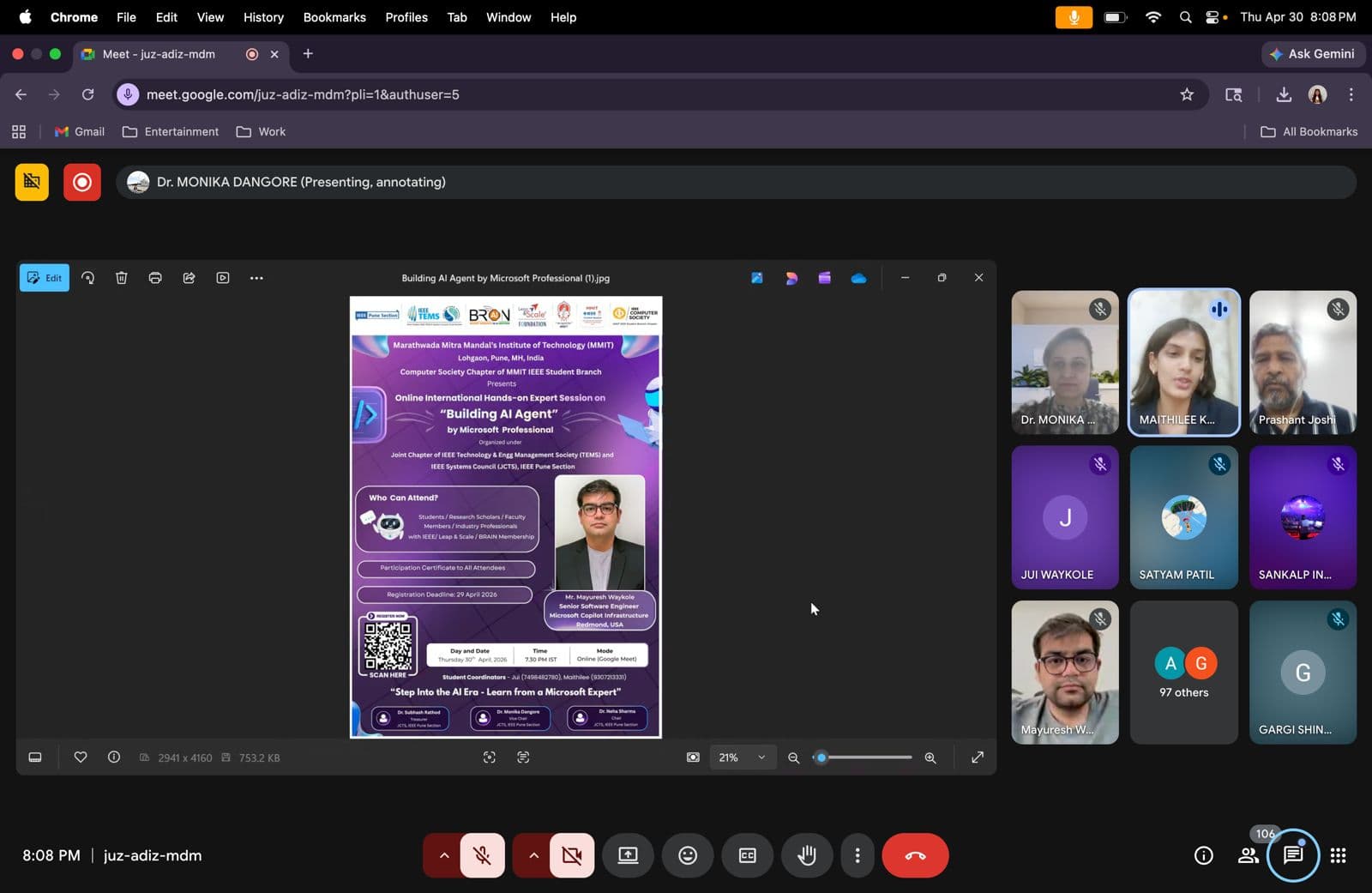Click the scan text icon in viewer
This screenshot has width=1372, height=893.
point(523,757)
